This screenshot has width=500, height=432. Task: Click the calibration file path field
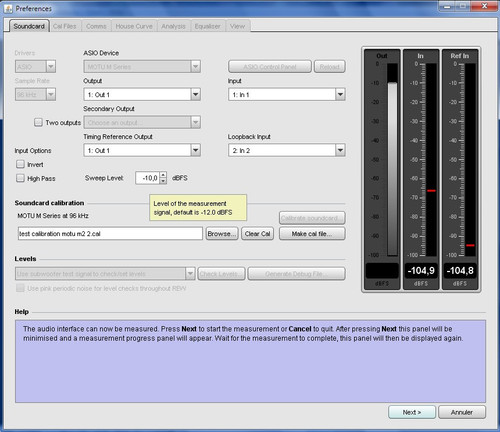pos(110,234)
